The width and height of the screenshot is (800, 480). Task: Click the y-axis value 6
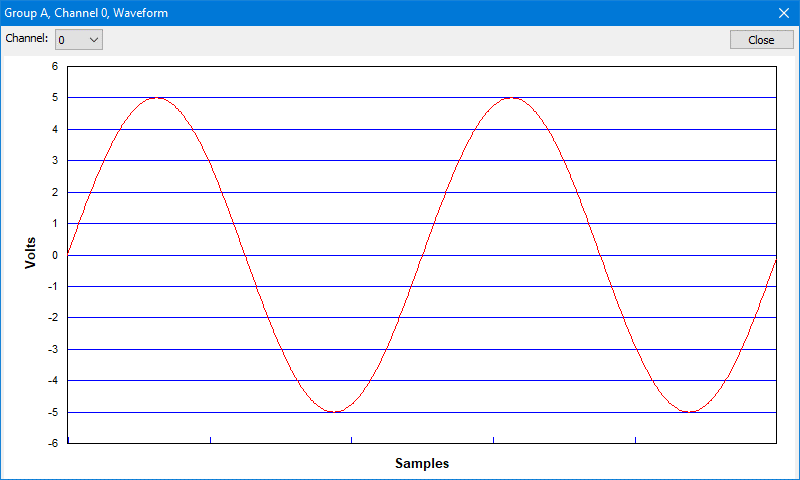click(55, 66)
